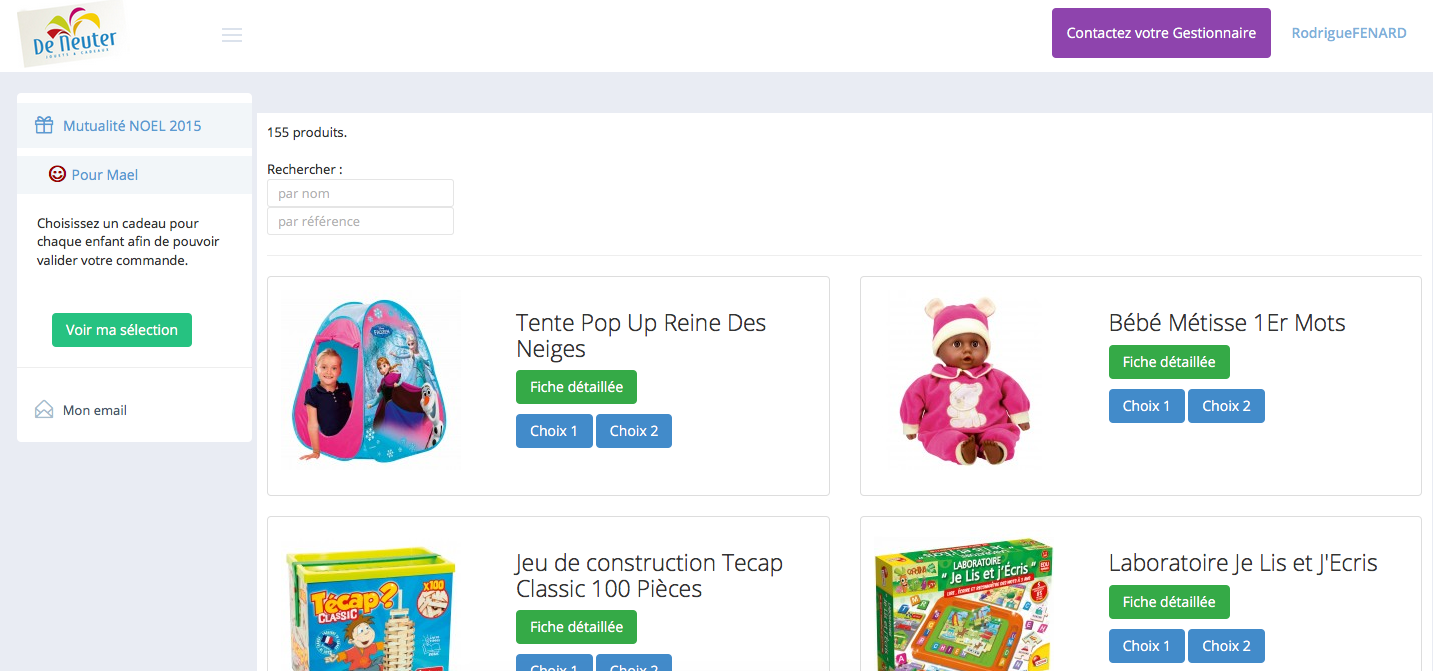Viewport: 1433px width, 671px height.
Task: Click the envelope icon beside Mon email
Action: point(44,409)
